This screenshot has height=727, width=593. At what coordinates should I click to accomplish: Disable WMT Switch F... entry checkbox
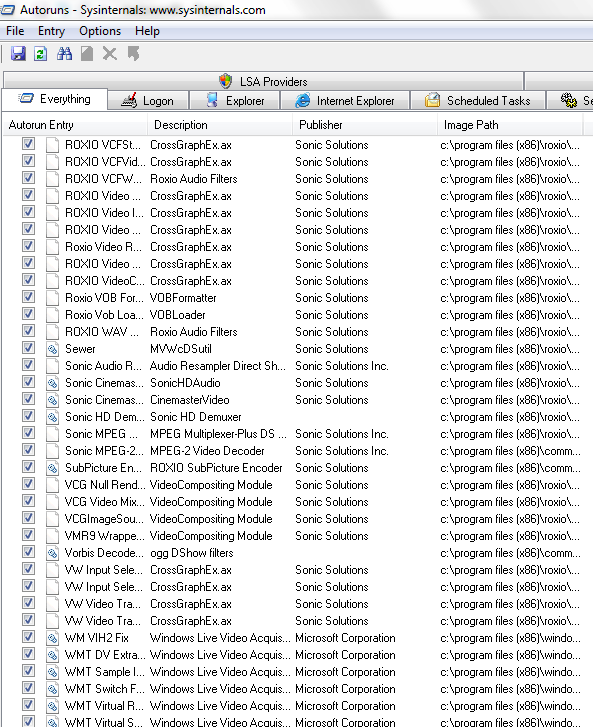coord(28,688)
